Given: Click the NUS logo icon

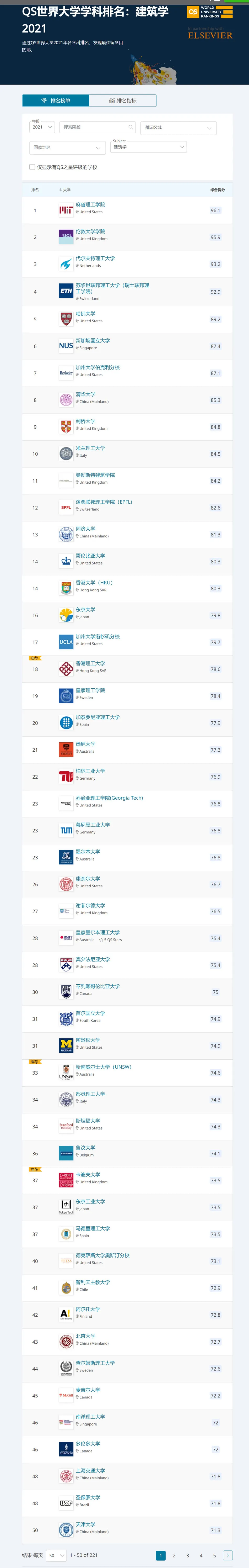Looking at the screenshot, I should 66,346.
